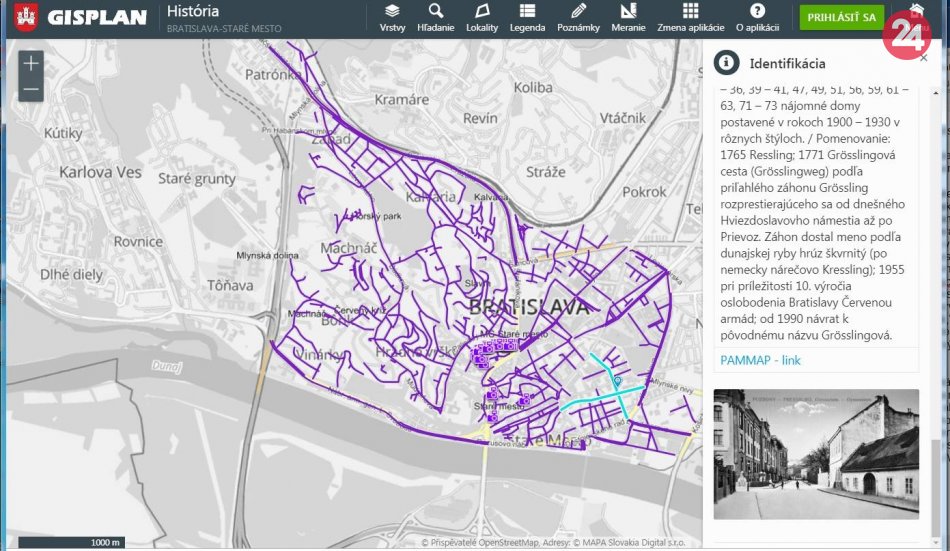This screenshot has height=551, width=950.
Task: Open the Hľadanie search tool
Action: click(x=435, y=17)
